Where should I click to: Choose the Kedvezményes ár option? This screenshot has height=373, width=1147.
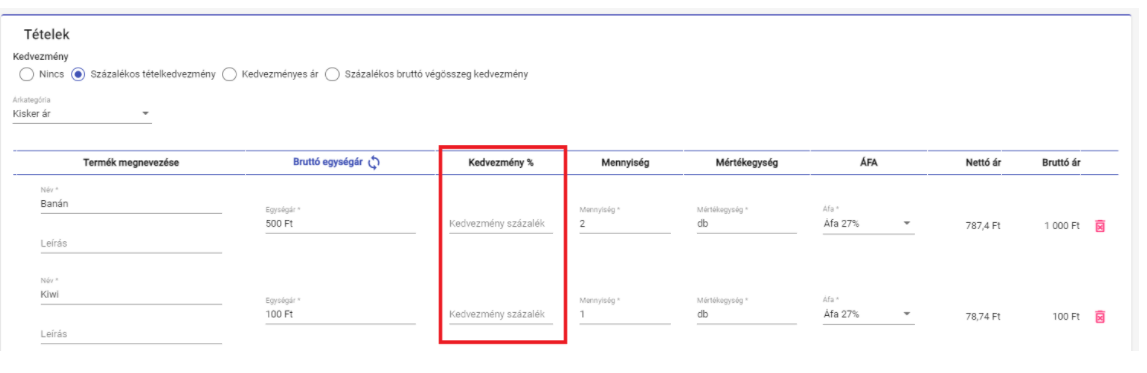[x=229, y=74]
